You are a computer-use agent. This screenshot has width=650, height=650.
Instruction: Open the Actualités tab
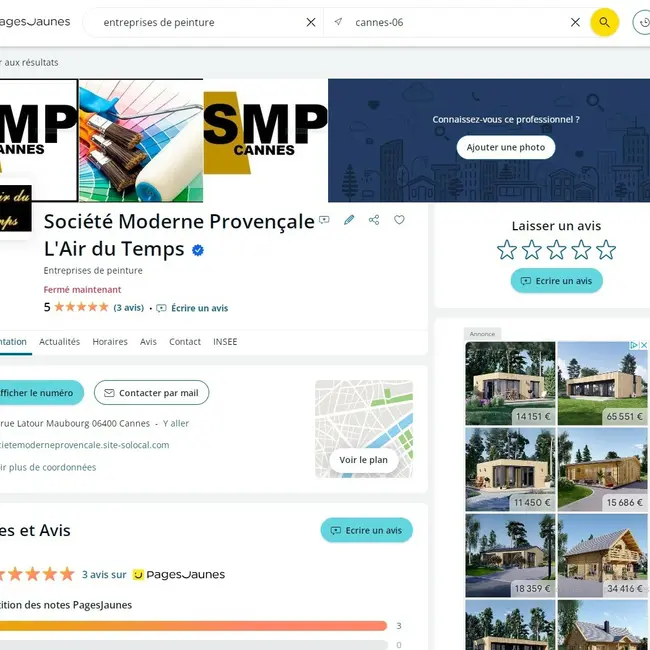[x=59, y=342]
